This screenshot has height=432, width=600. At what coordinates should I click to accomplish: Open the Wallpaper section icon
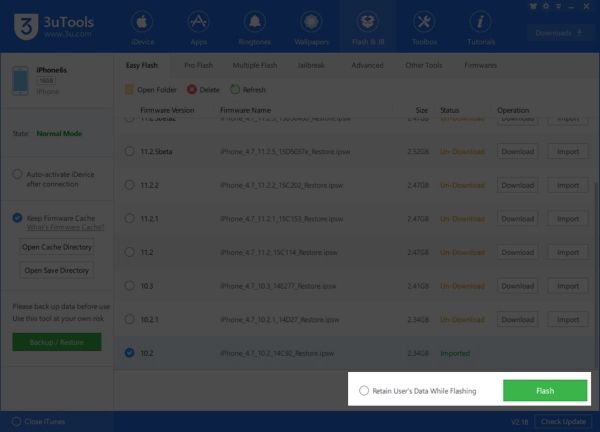[311, 22]
